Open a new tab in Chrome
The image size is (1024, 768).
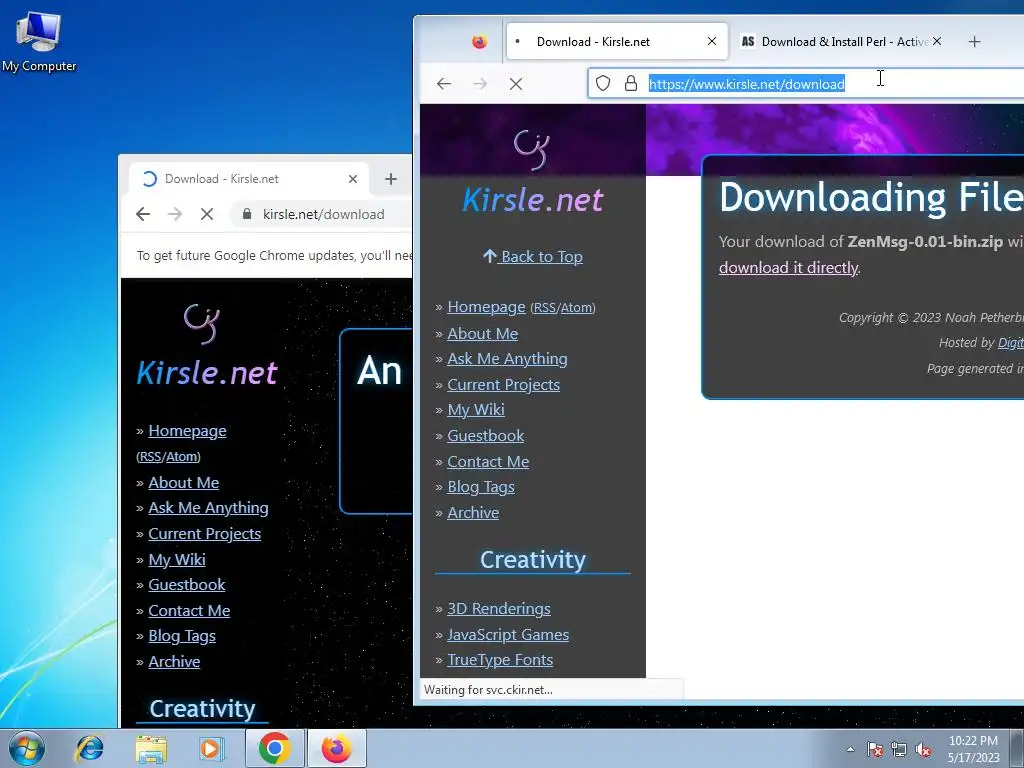point(391,179)
